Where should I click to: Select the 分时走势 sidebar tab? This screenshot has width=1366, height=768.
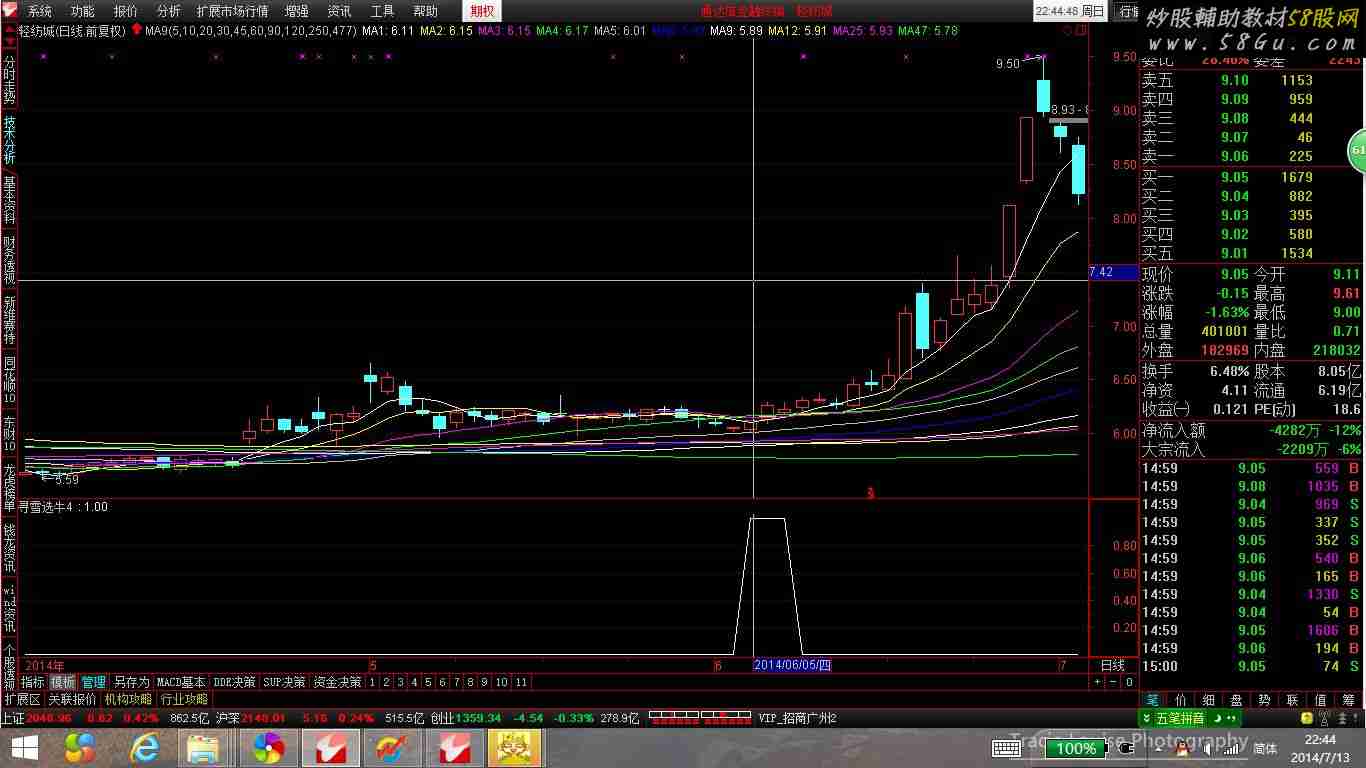click(x=9, y=80)
